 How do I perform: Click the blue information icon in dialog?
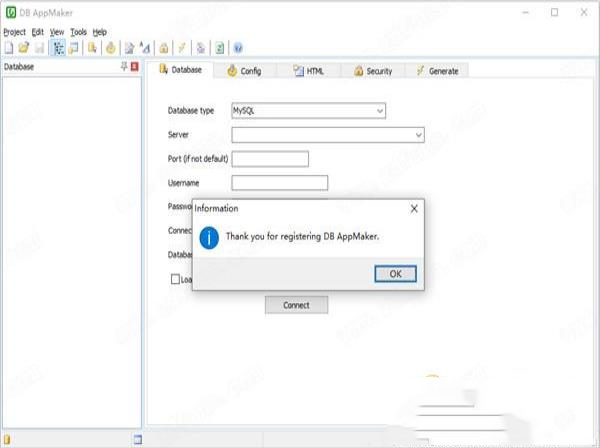pyautogui.click(x=209, y=238)
